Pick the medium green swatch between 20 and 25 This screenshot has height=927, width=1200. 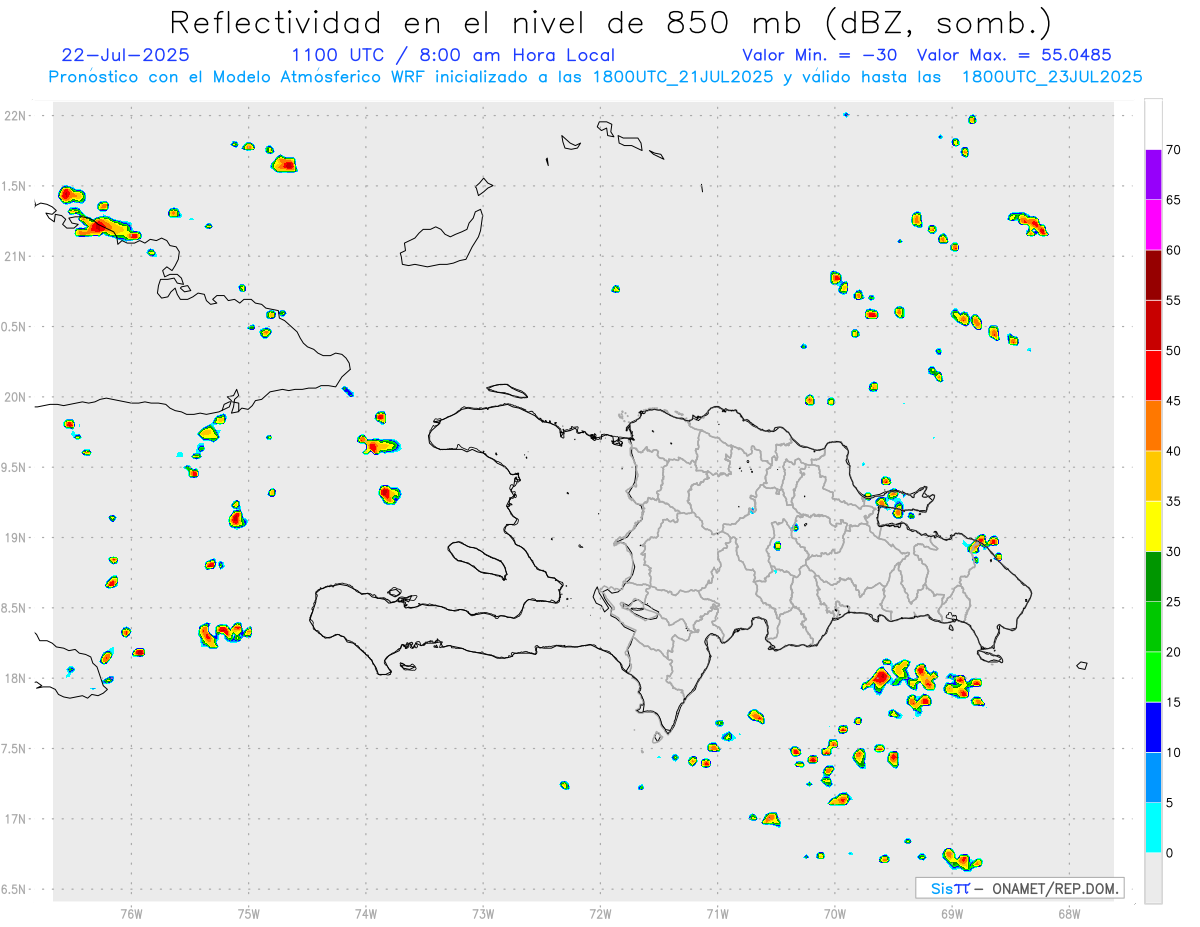(1153, 627)
